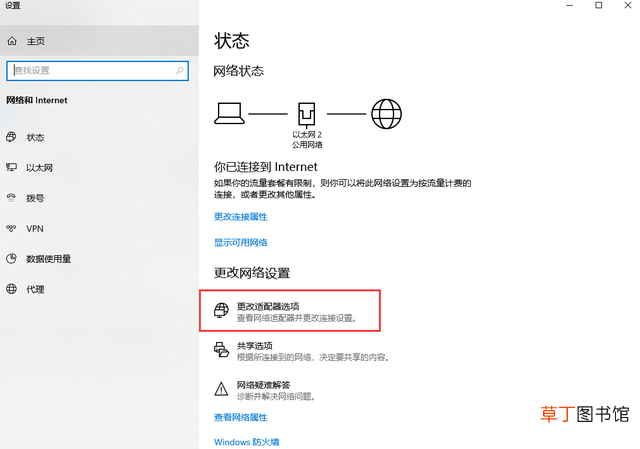
Task: Focus the 查找设置 search field
Action: coord(98,71)
